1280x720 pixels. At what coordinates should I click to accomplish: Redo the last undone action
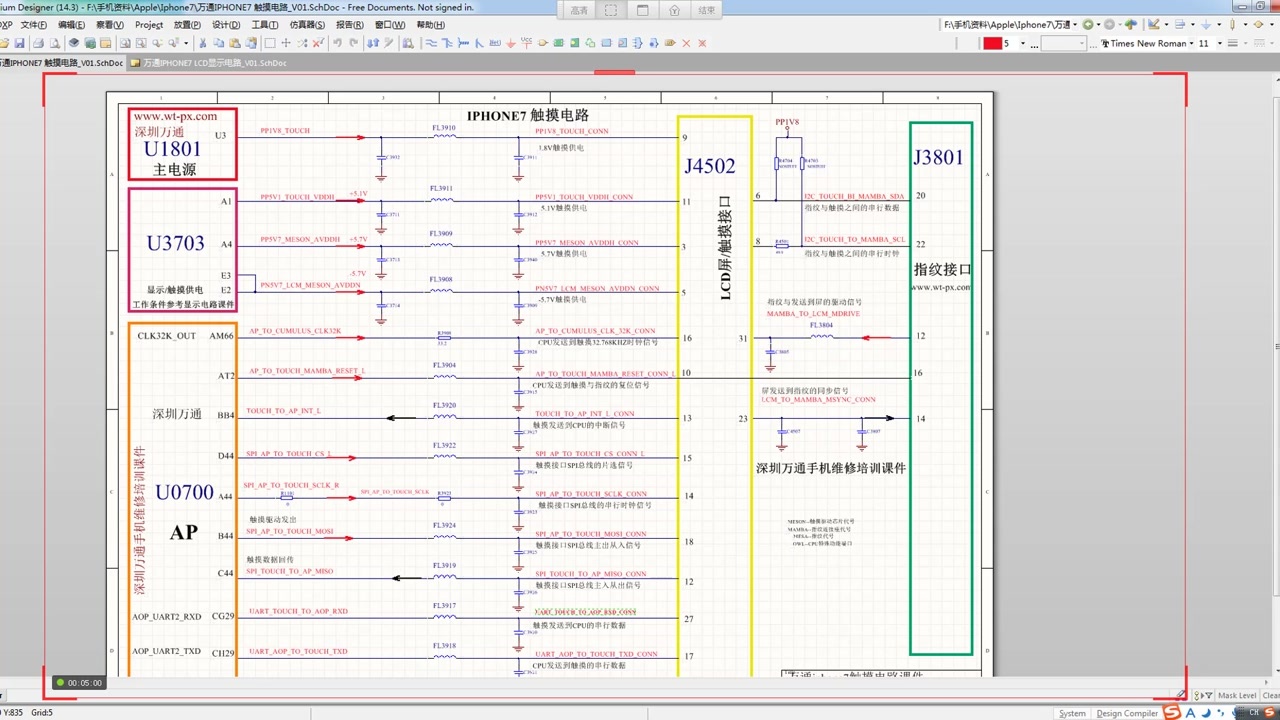tap(353, 43)
